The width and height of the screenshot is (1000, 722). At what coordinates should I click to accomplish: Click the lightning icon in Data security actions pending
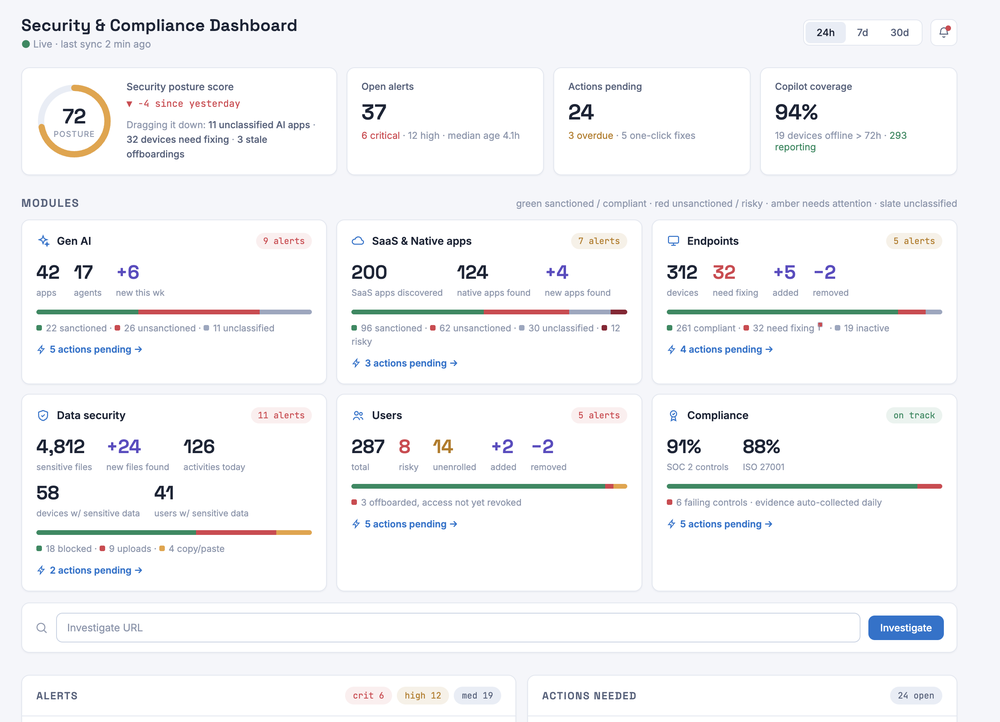pyautogui.click(x=41, y=570)
